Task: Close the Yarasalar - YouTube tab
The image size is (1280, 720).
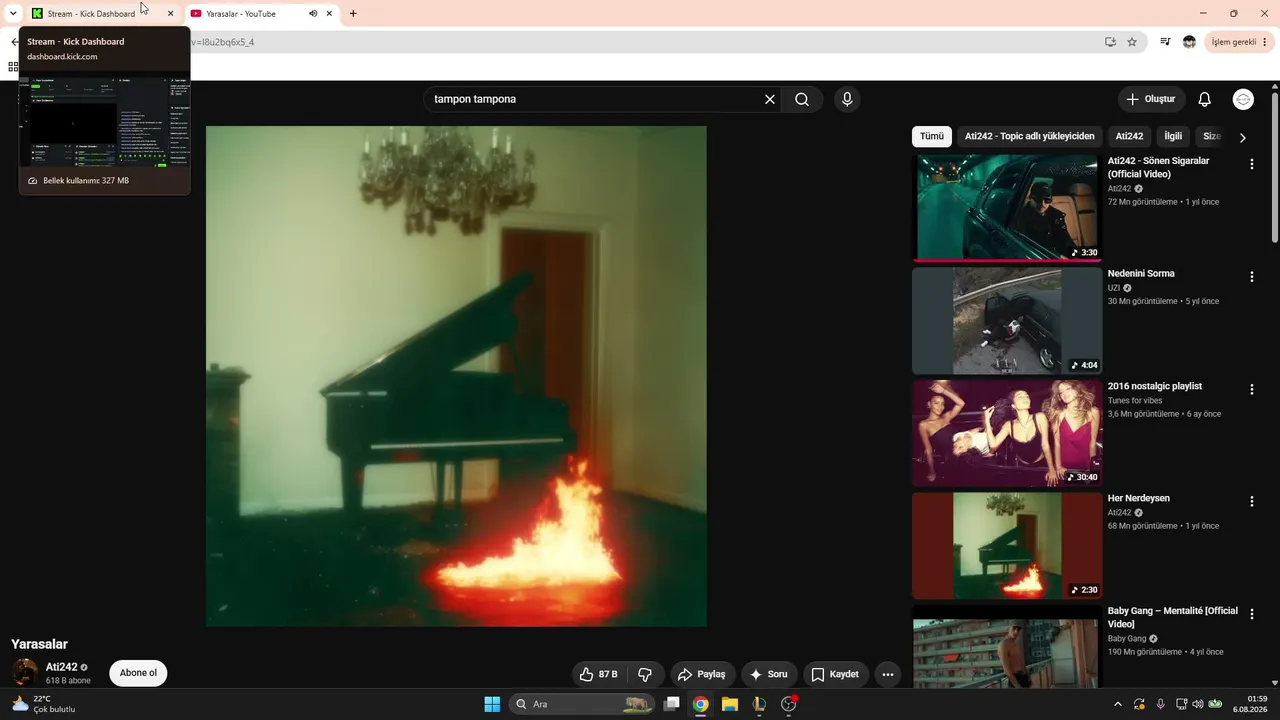Action: coord(329,14)
